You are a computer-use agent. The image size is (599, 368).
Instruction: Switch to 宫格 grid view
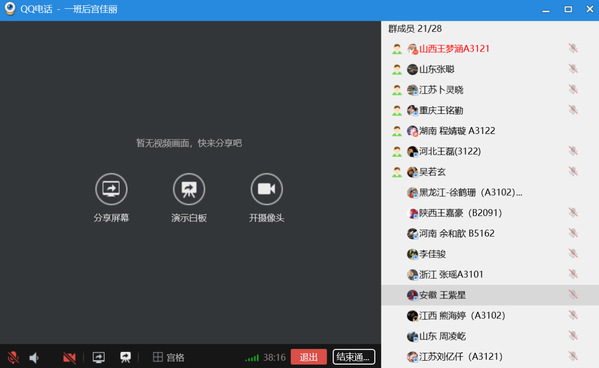(168, 357)
